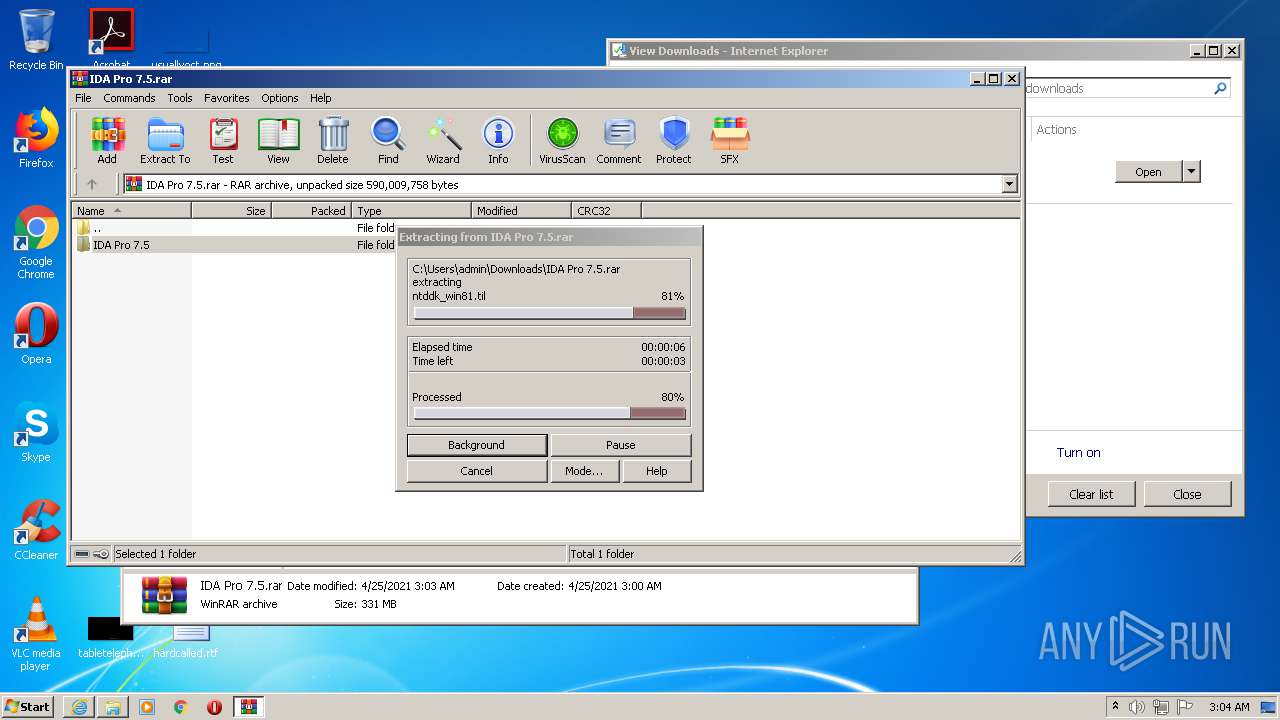Click the drive/key icon in WinRAR status bar
The height and width of the screenshot is (720, 1280).
click(92, 554)
